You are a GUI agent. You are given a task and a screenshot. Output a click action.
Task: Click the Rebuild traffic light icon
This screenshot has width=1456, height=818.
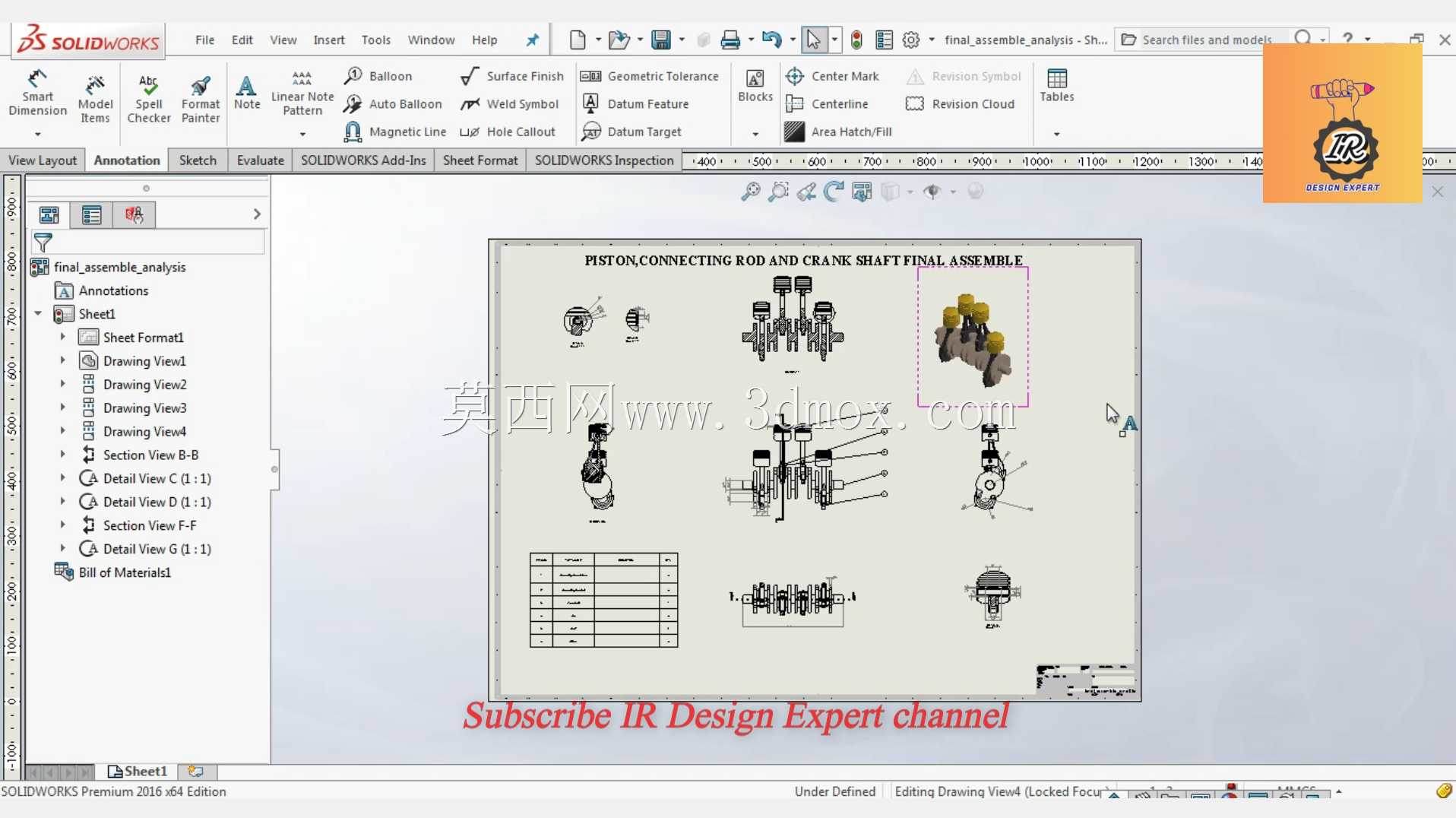click(856, 40)
